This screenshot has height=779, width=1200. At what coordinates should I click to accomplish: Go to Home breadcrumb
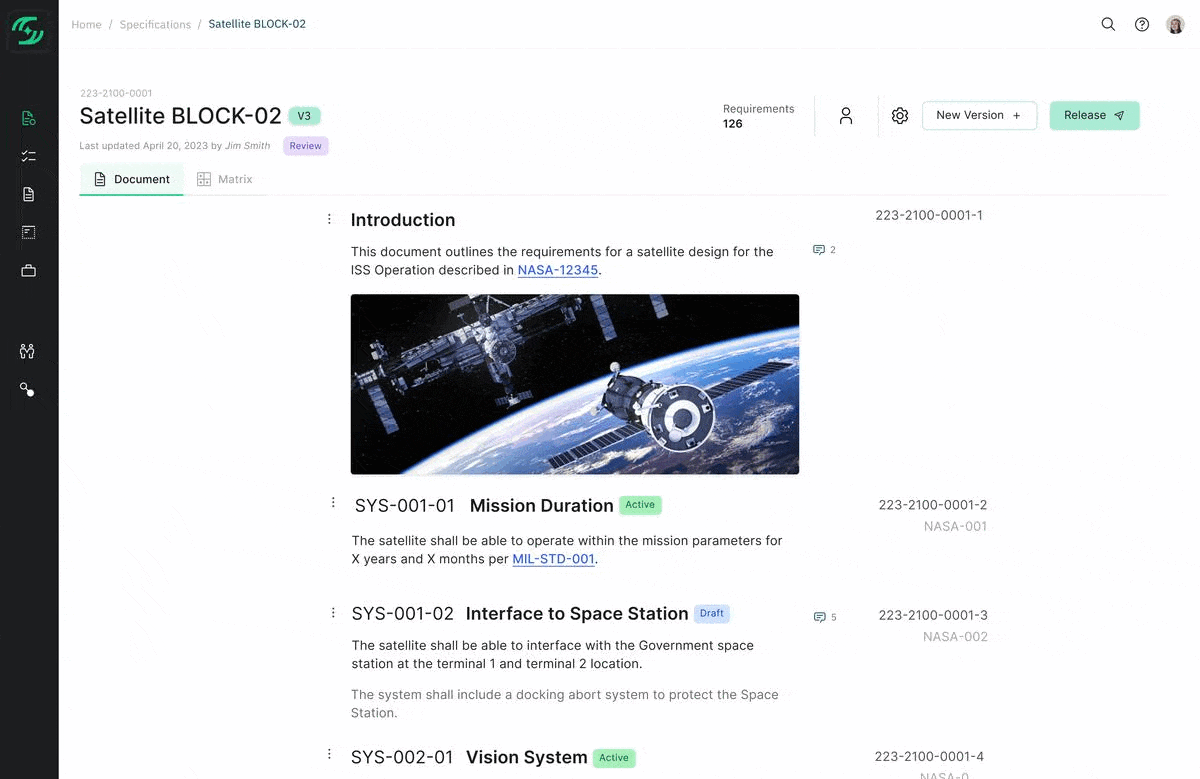[x=86, y=24]
